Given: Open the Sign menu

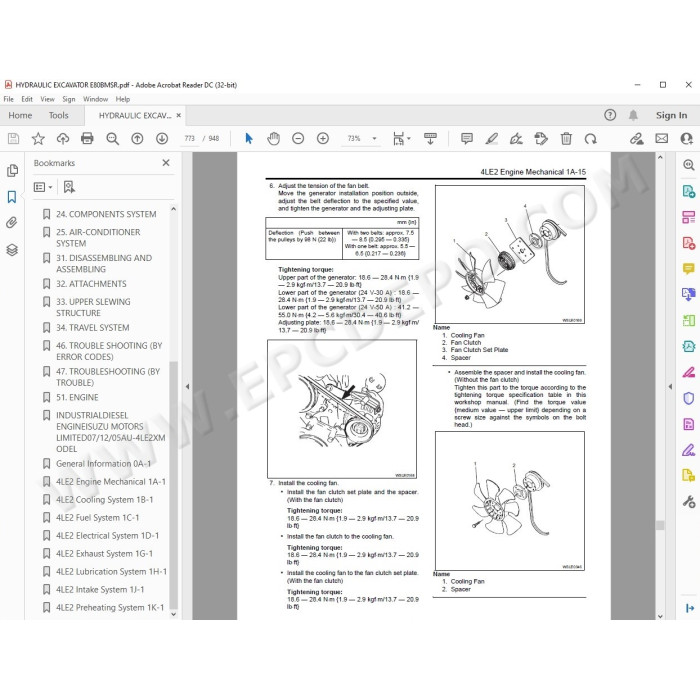Looking at the screenshot, I should [68, 99].
